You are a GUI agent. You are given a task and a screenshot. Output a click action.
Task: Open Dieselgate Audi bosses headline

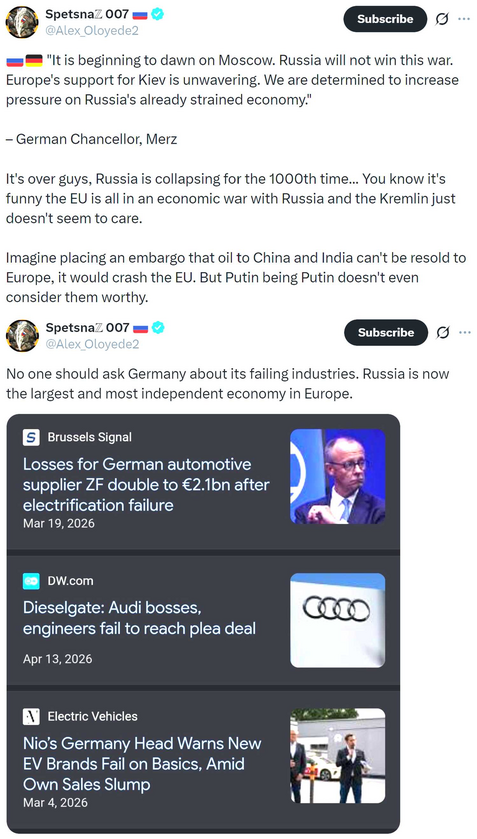click(139, 618)
